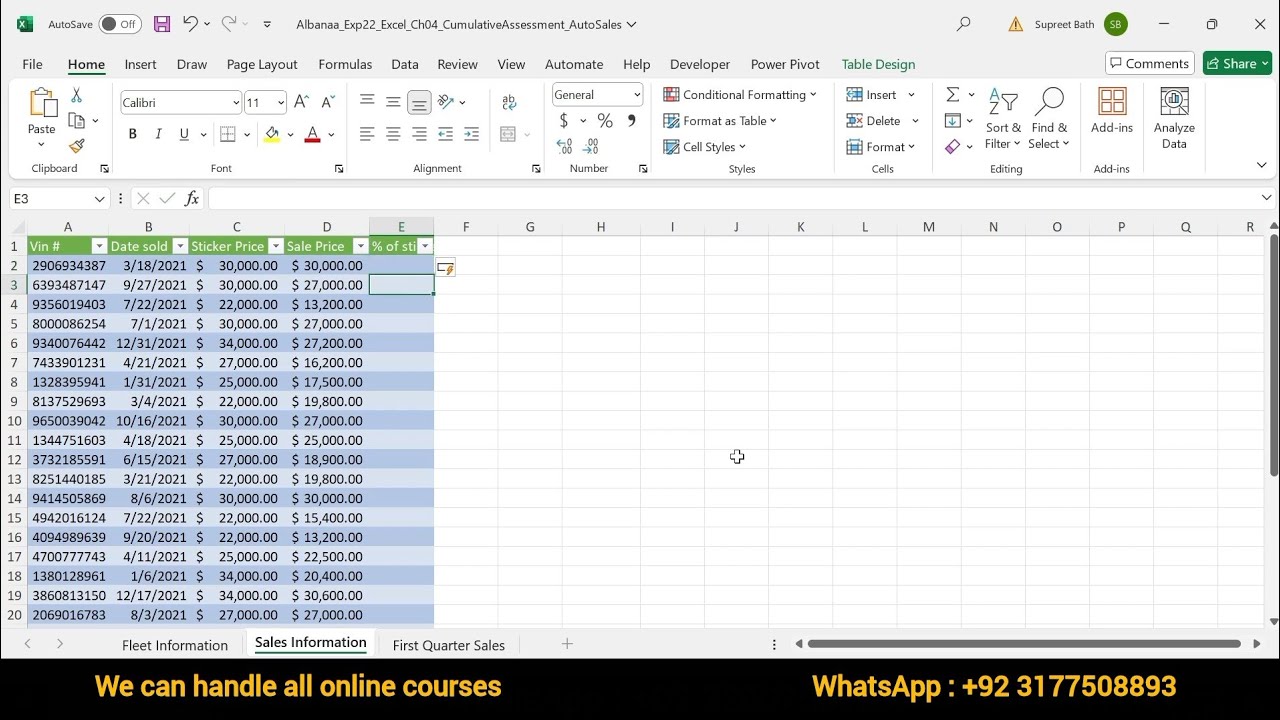This screenshot has height=720, width=1280.
Task: Select the Format Painter brush
Action: (x=76, y=146)
